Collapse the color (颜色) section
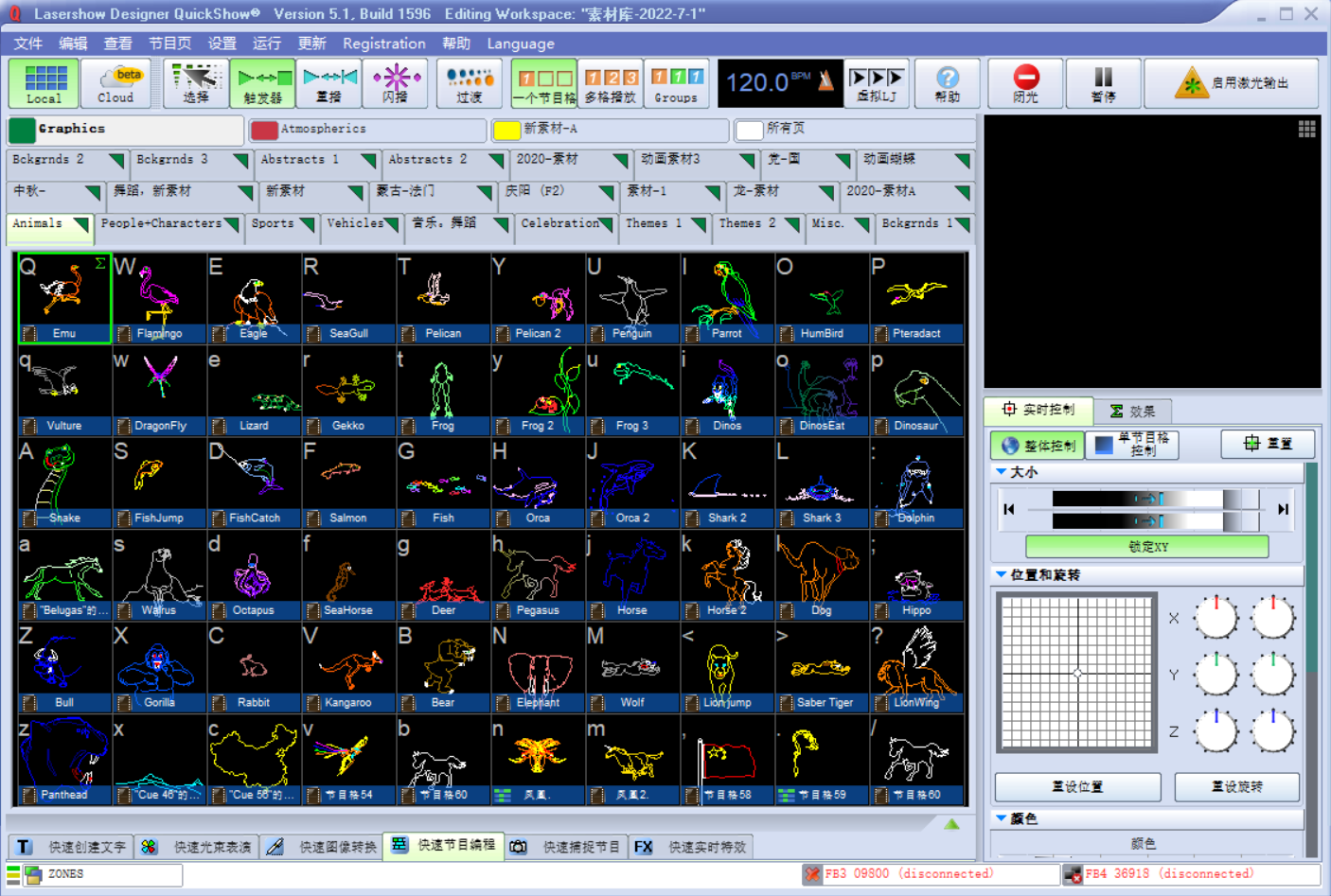The height and width of the screenshot is (896, 1331). pyautogui.click(x=1002, y=818)
